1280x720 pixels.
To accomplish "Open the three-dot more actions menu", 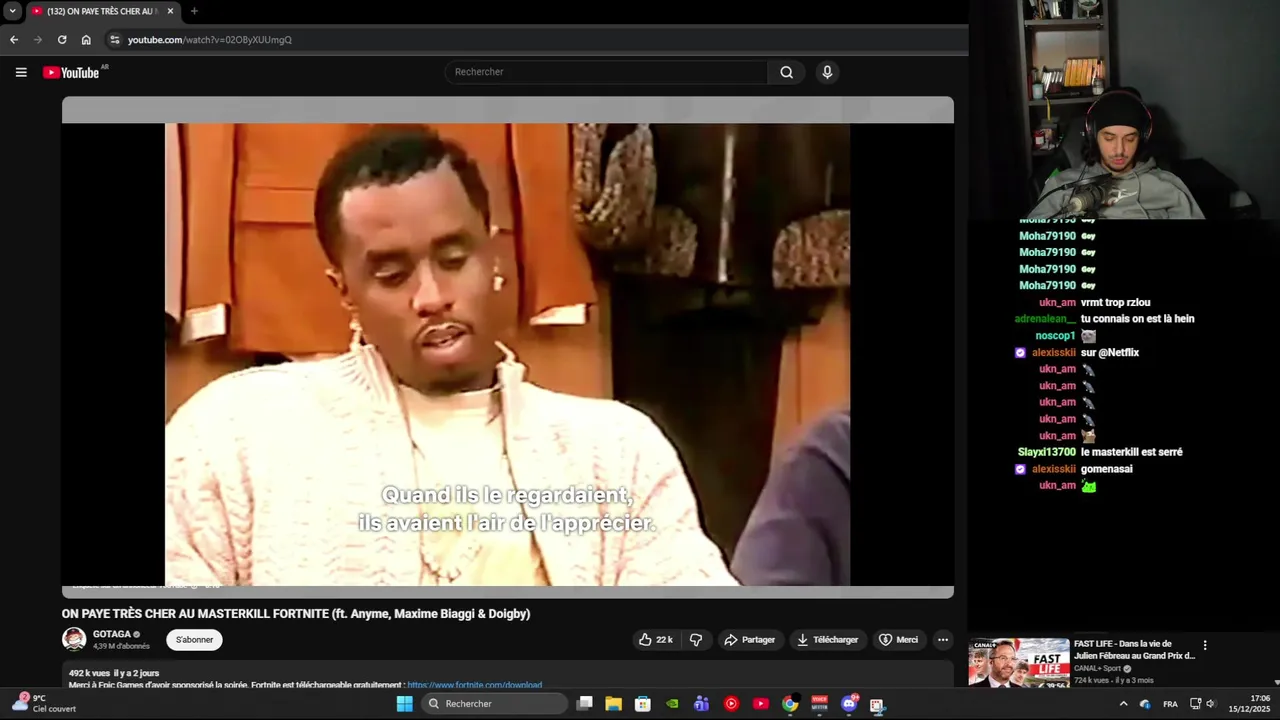I will pyautogui.click(x=942, y=640).
